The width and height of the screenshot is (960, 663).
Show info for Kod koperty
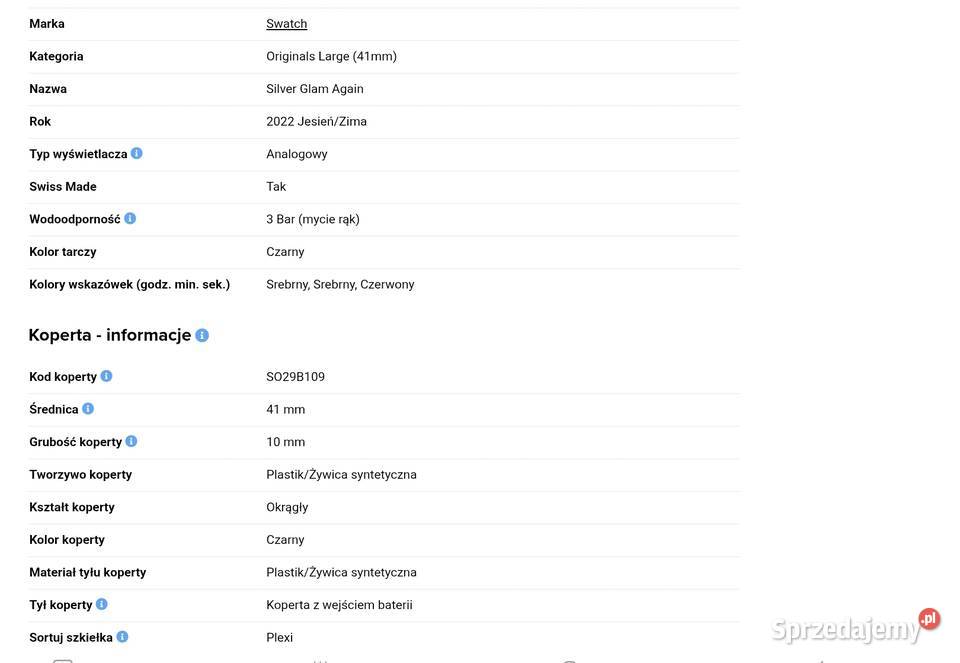(x=106, y=376)
